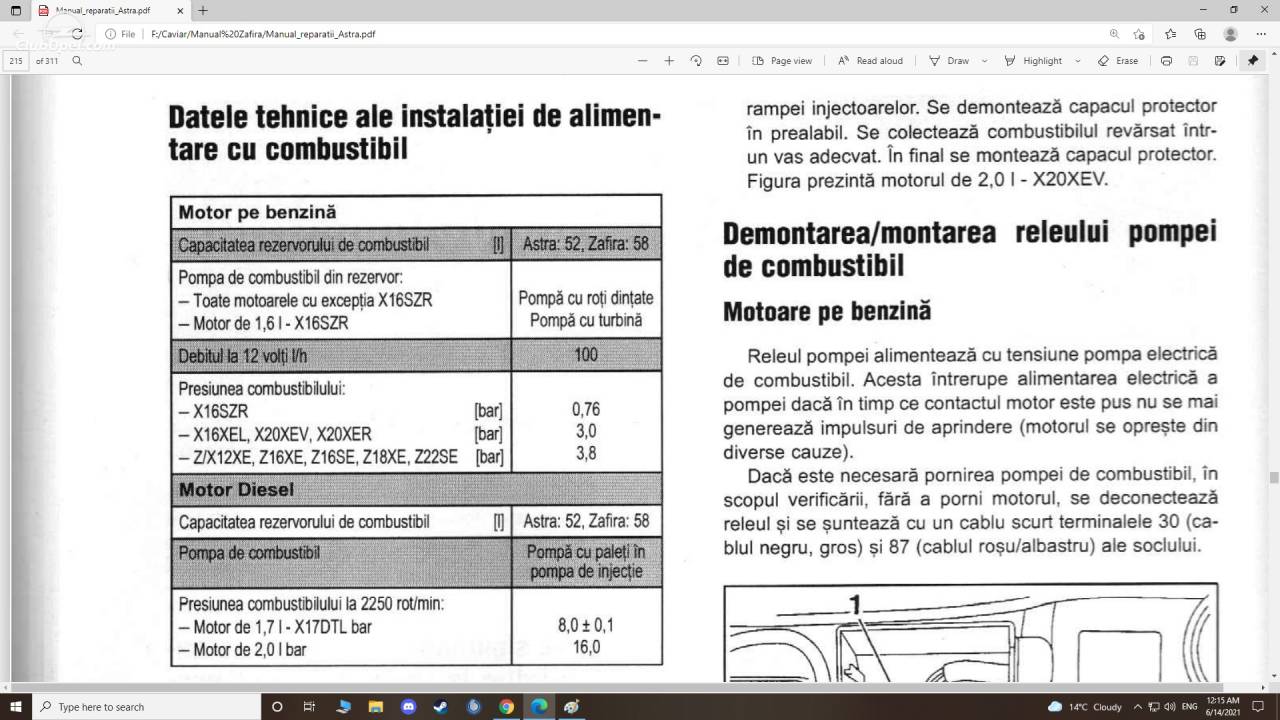Select the Highlight tool

(x=1033, y=61)
